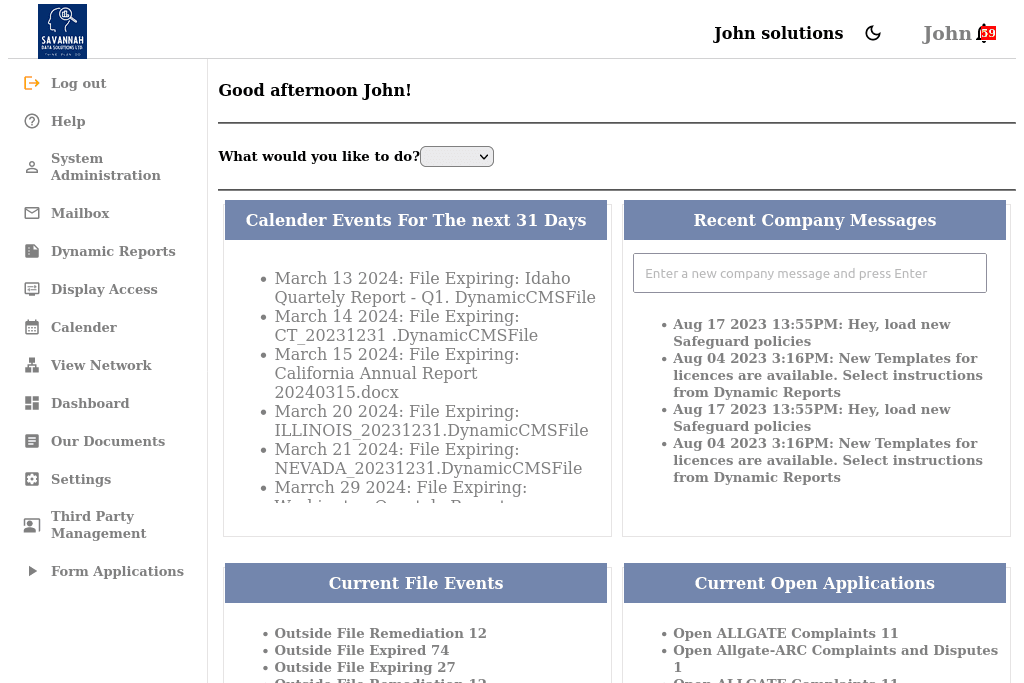
Task: Click Outside File Expiring 27 entry
Action: tap(364, 667)
